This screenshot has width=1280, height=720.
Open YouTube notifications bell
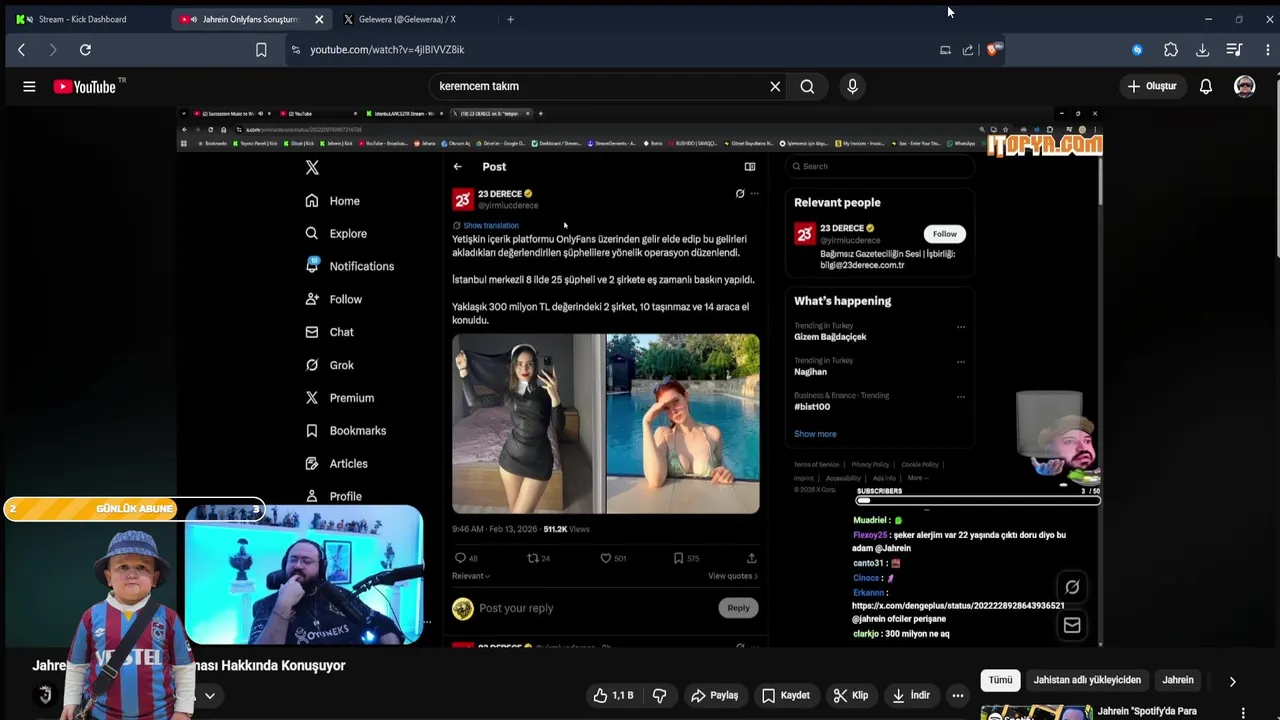click(1206, 87)
